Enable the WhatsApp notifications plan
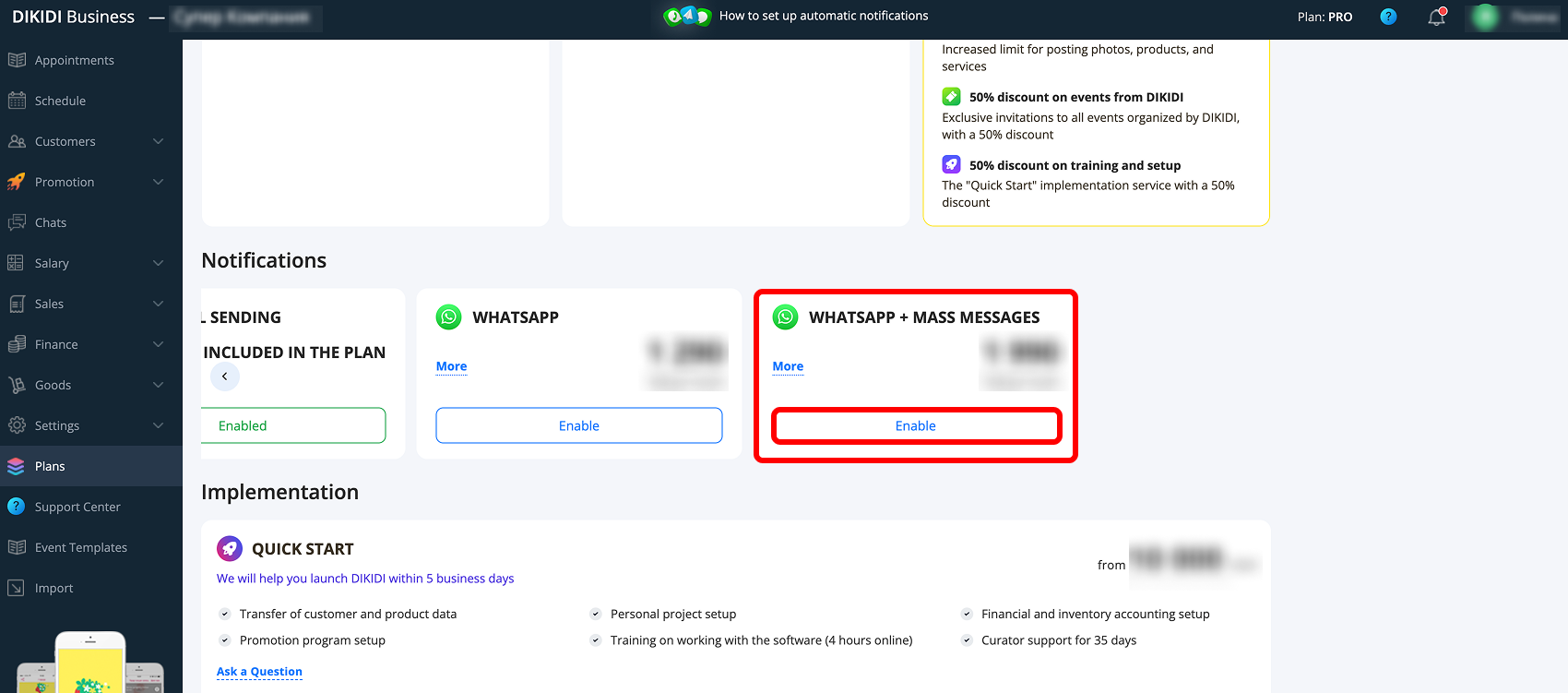The image size is (1568, 693). click(579, 425)
